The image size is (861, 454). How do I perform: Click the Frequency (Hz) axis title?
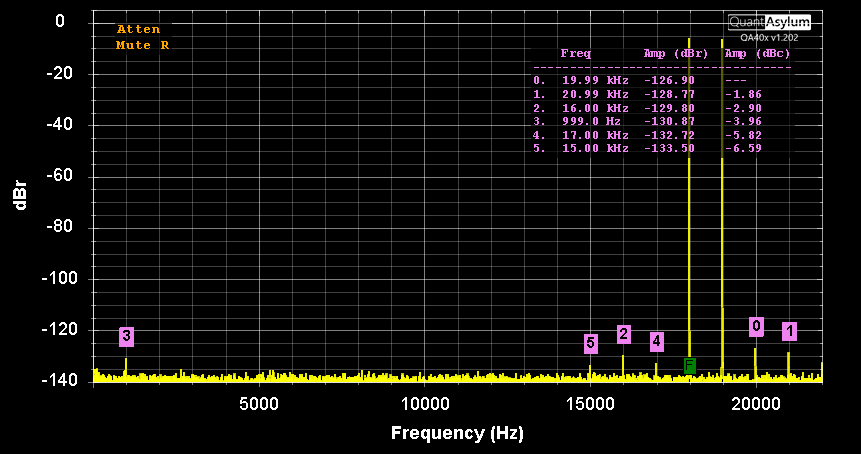(x=457, y=434)
